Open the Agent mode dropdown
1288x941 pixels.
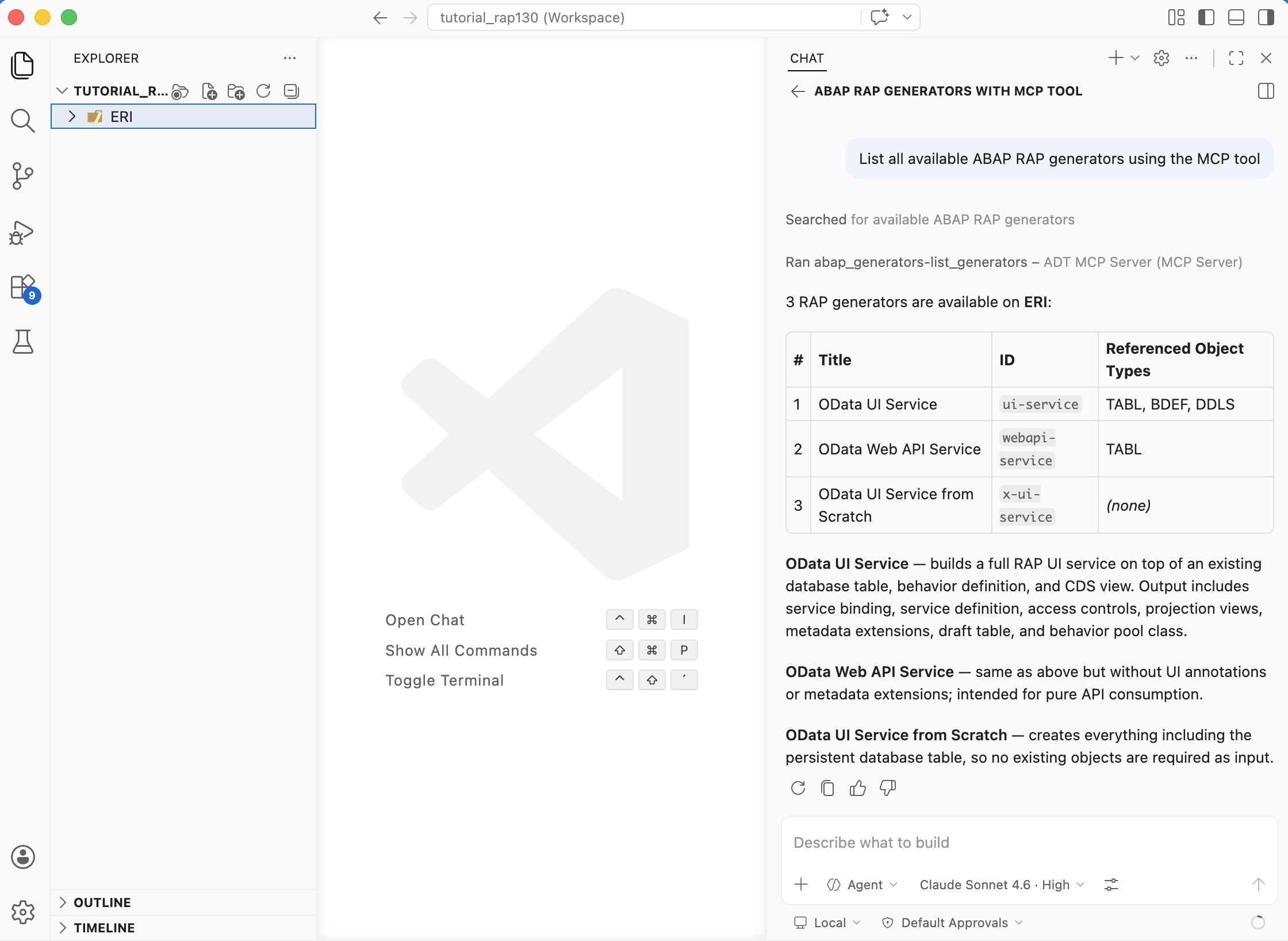pos(862,885)
